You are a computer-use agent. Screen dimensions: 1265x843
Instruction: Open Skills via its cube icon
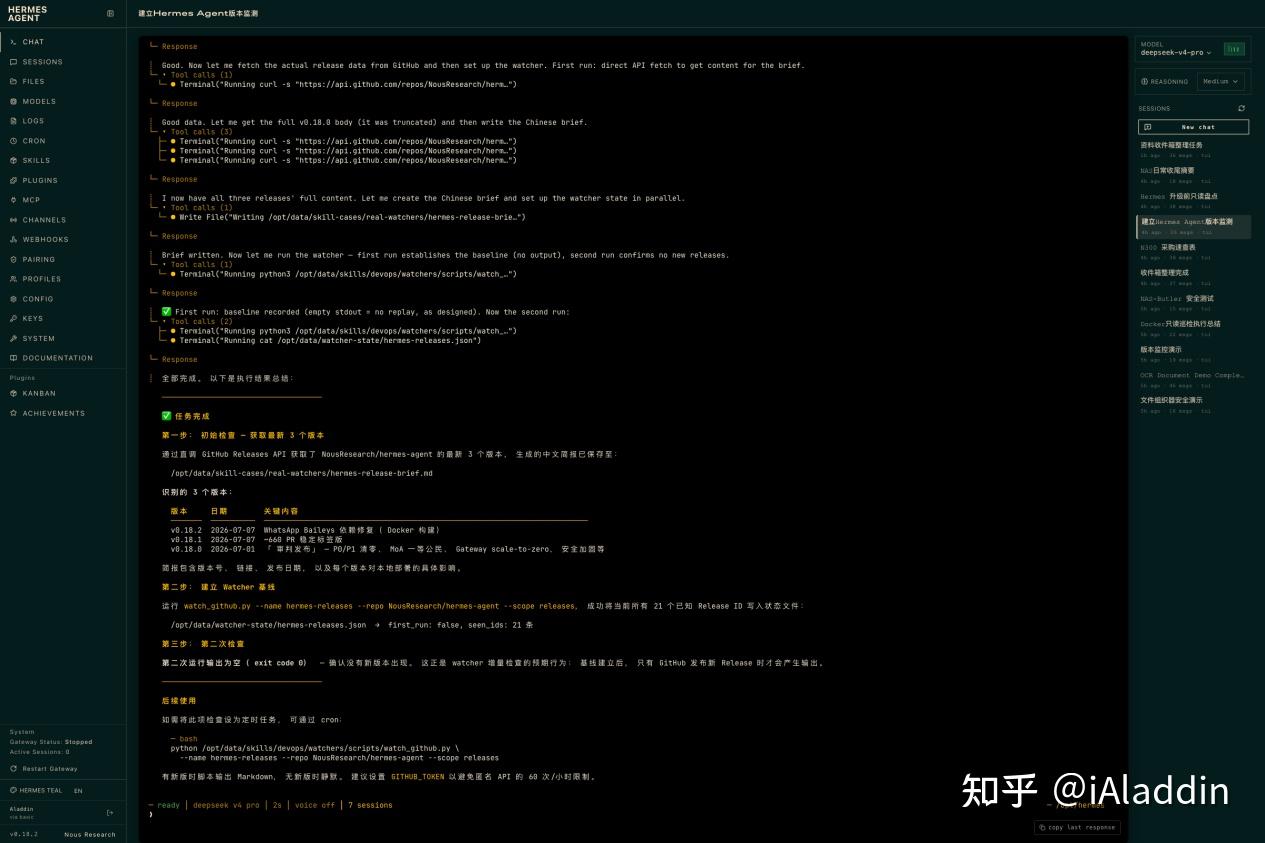pyautogui.click(x=13, y=160)
